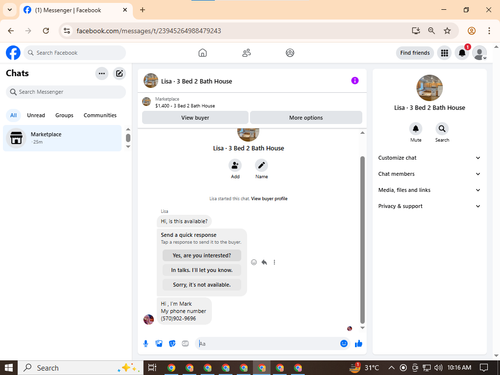This screenshot has width=500, height=375.
Task: Select the Groups chats filter tab
Action: pos(64,115)
